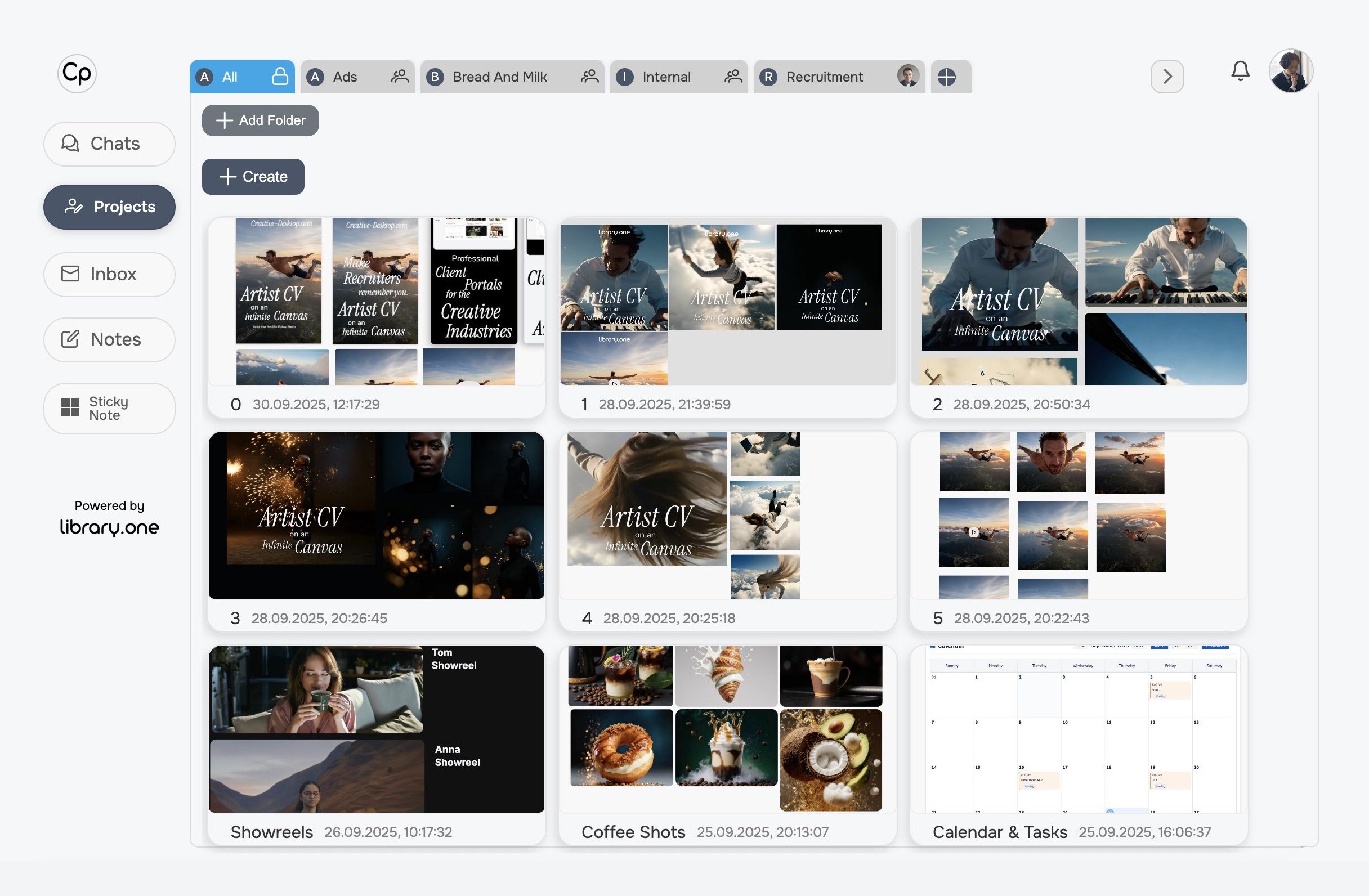Open the Recruitment tab
Viewport: 1369px width, 896px height.
tap(824, 77)
